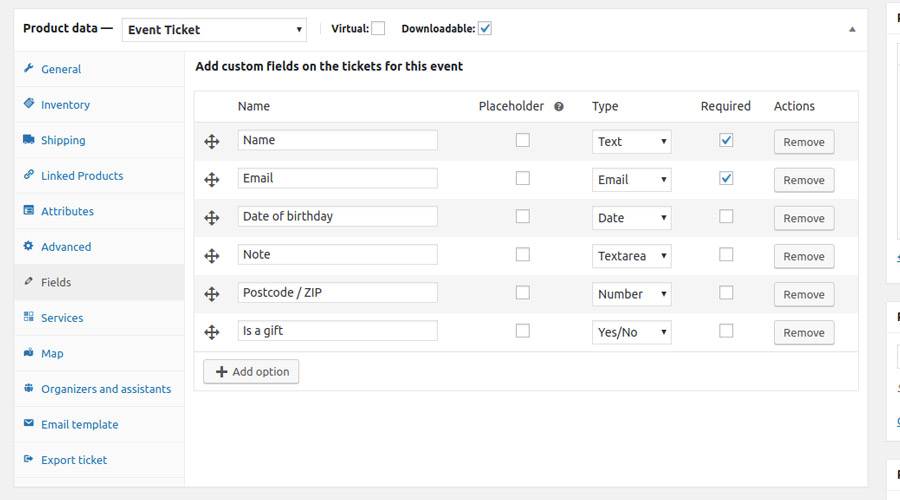Click the drag handle for Postcode / ZIP row
This screenshot has width=900, height=500.
pos(212,294)
